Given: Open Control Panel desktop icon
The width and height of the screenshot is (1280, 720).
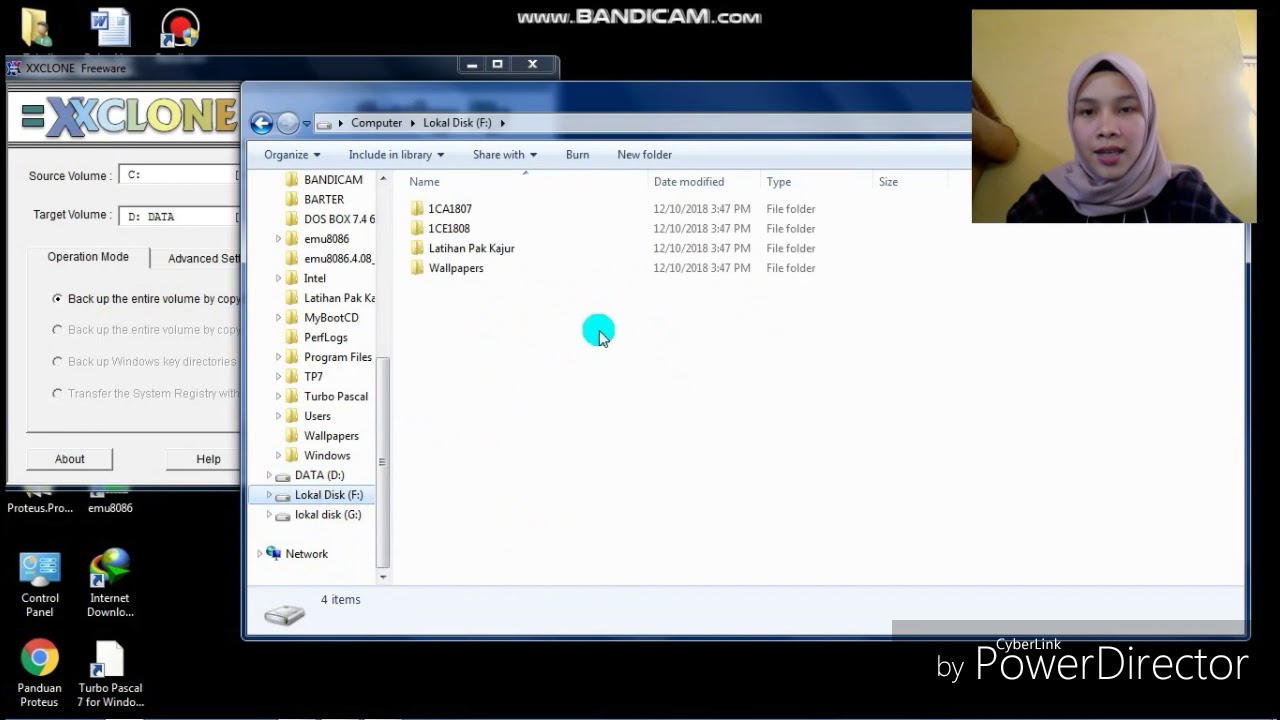Looking at the screenshot, I should 40,584.
